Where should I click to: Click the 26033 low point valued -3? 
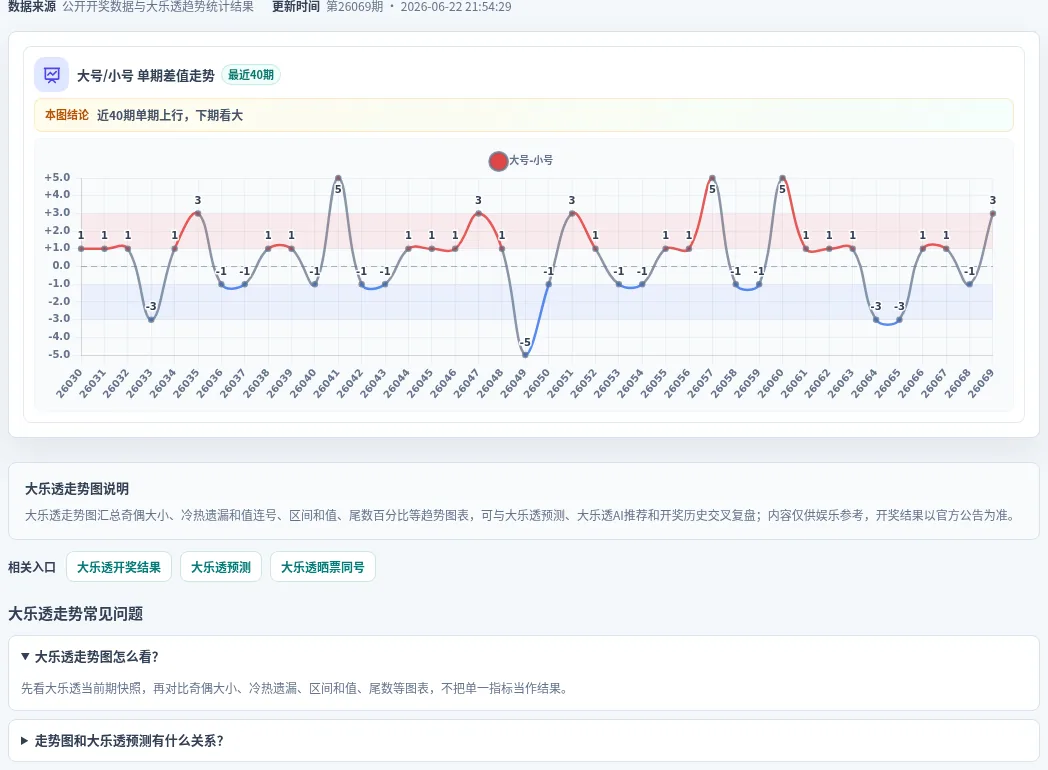(151, 319)
